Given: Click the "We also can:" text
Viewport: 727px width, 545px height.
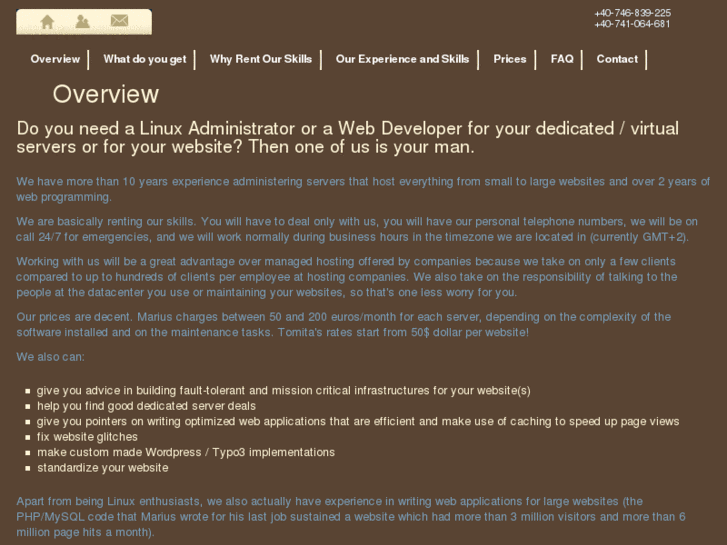Looking at the screenshot, I should click(51, 357).
